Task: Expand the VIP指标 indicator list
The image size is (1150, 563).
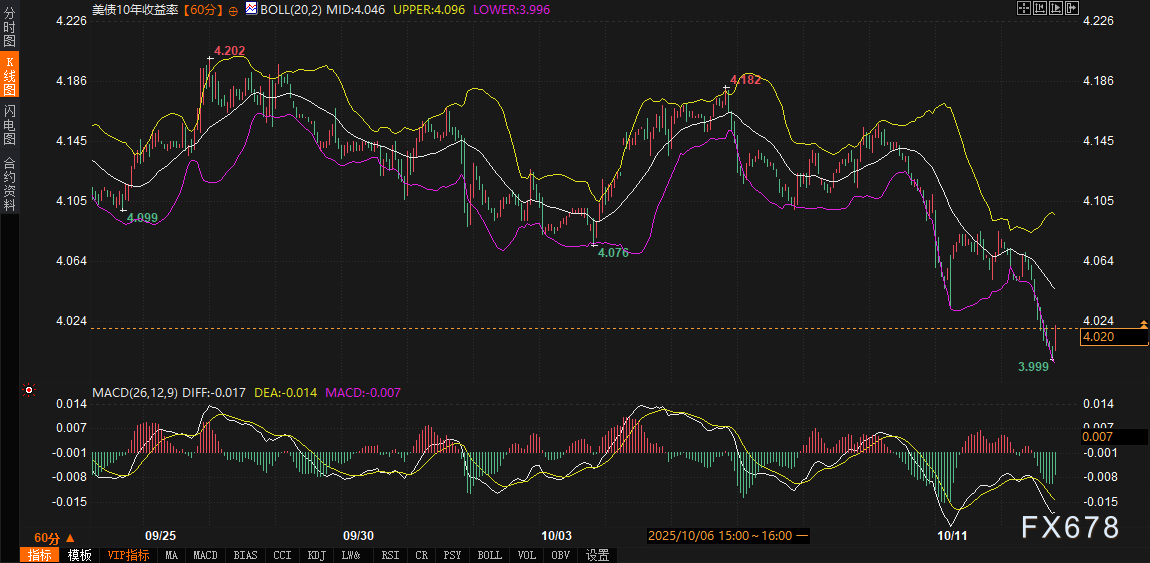Action: pos(128,555)
